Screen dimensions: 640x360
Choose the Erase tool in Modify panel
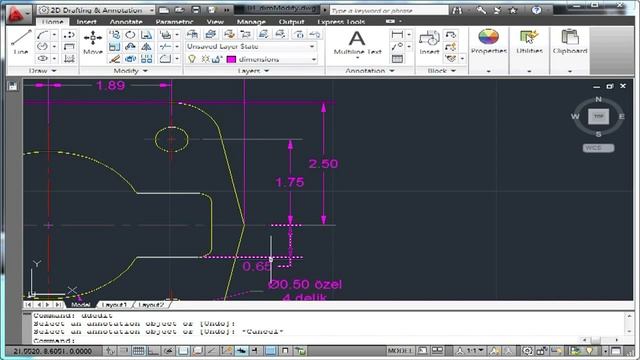coord(115,59)
